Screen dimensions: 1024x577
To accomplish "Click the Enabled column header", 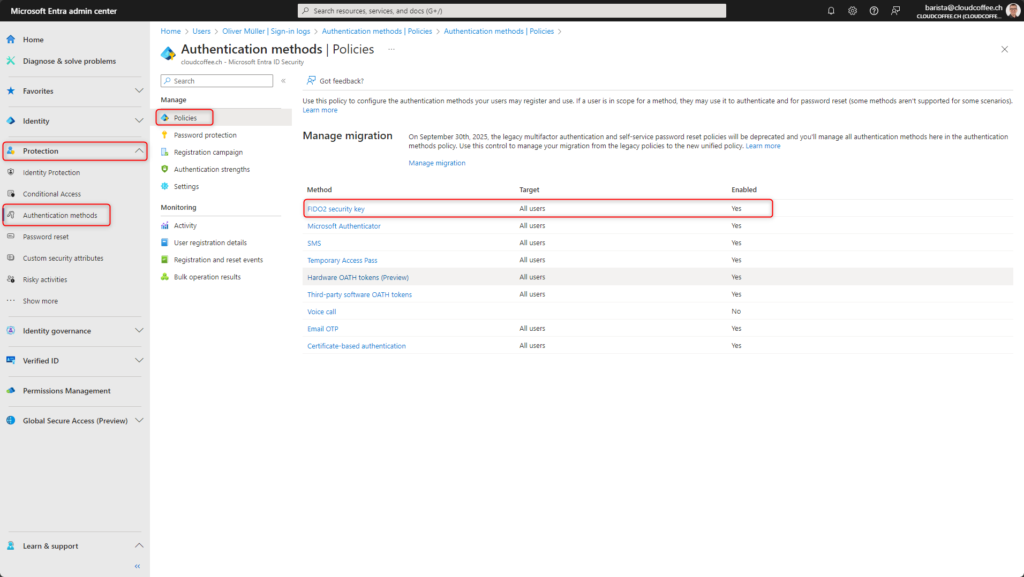I will (744, 190).
